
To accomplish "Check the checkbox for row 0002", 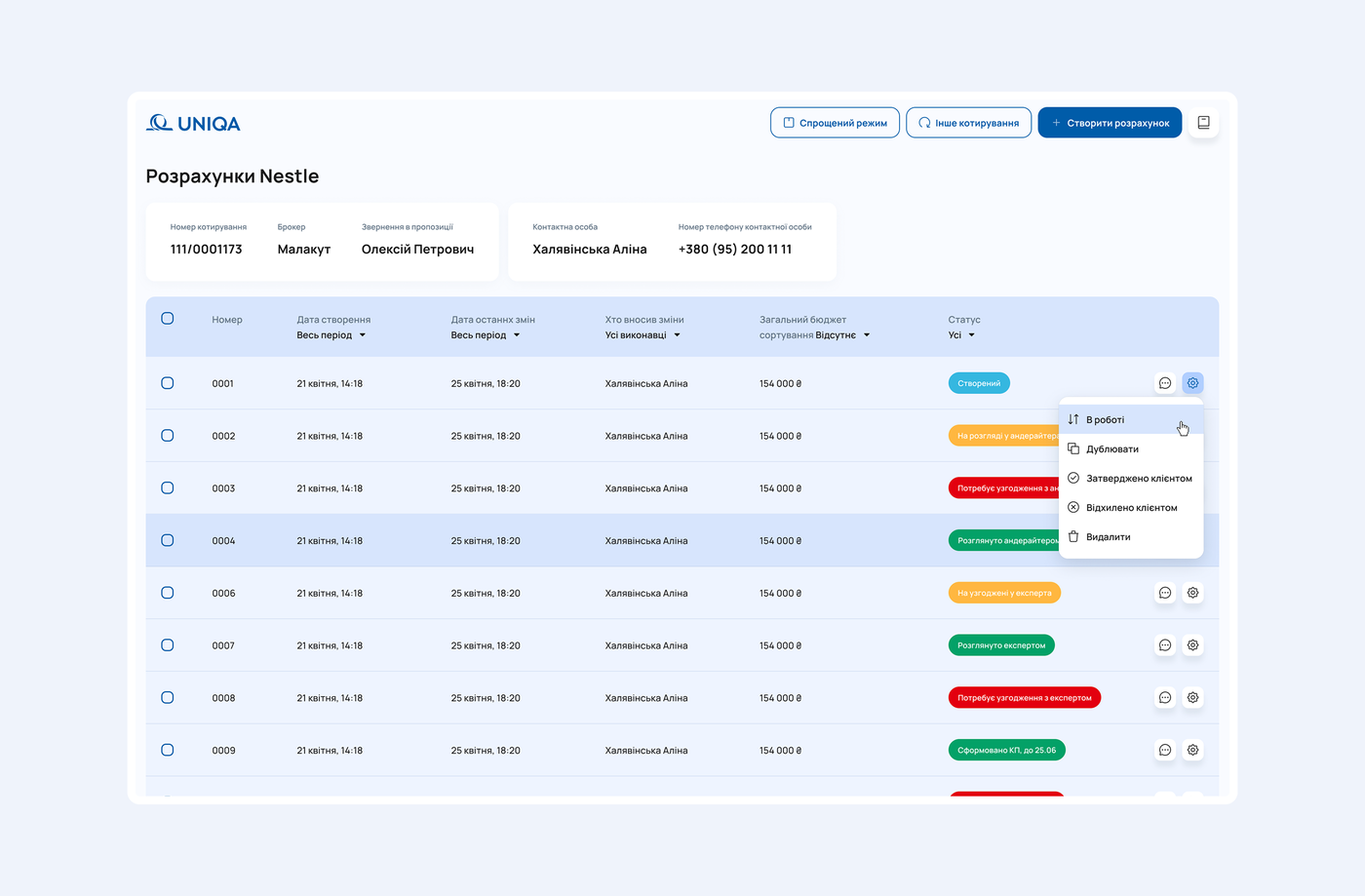I will tap(168, 436).
